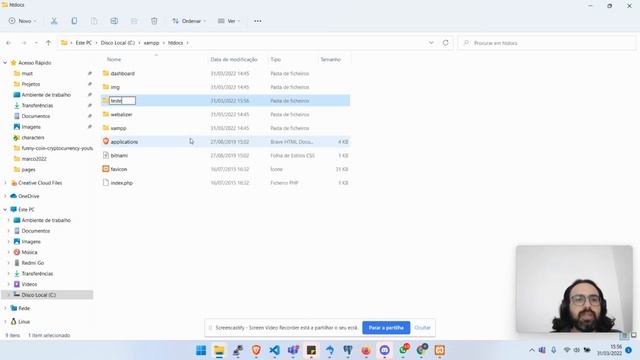This screenshot has width=640, height=360.
Task: Click Parar a partilha button
Action: [x=386, y=328]
